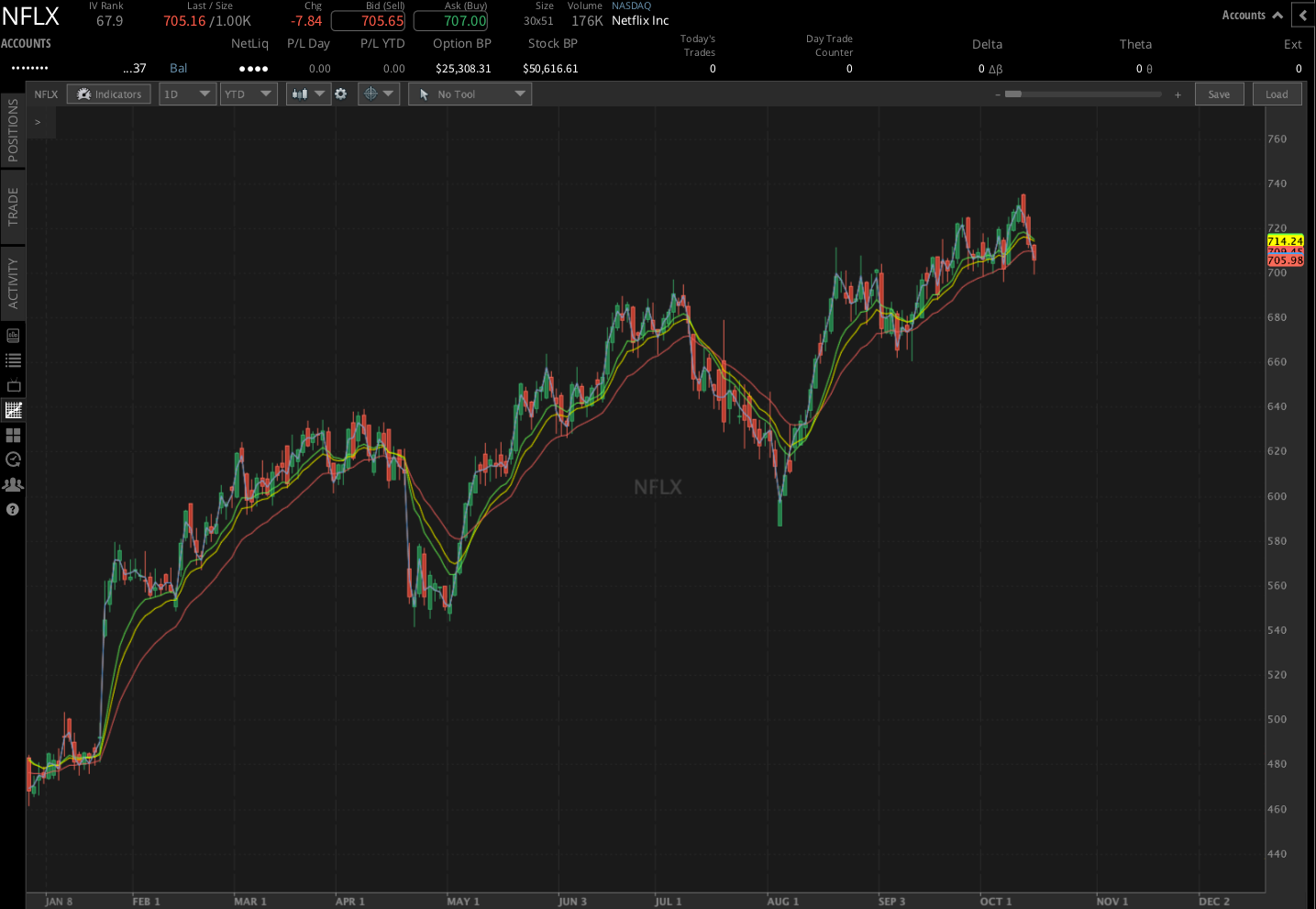The height and width of the screenshot is (909, 1316).
Task: Select the chart icon in left sidebar
Action: [x=13, y=410]
